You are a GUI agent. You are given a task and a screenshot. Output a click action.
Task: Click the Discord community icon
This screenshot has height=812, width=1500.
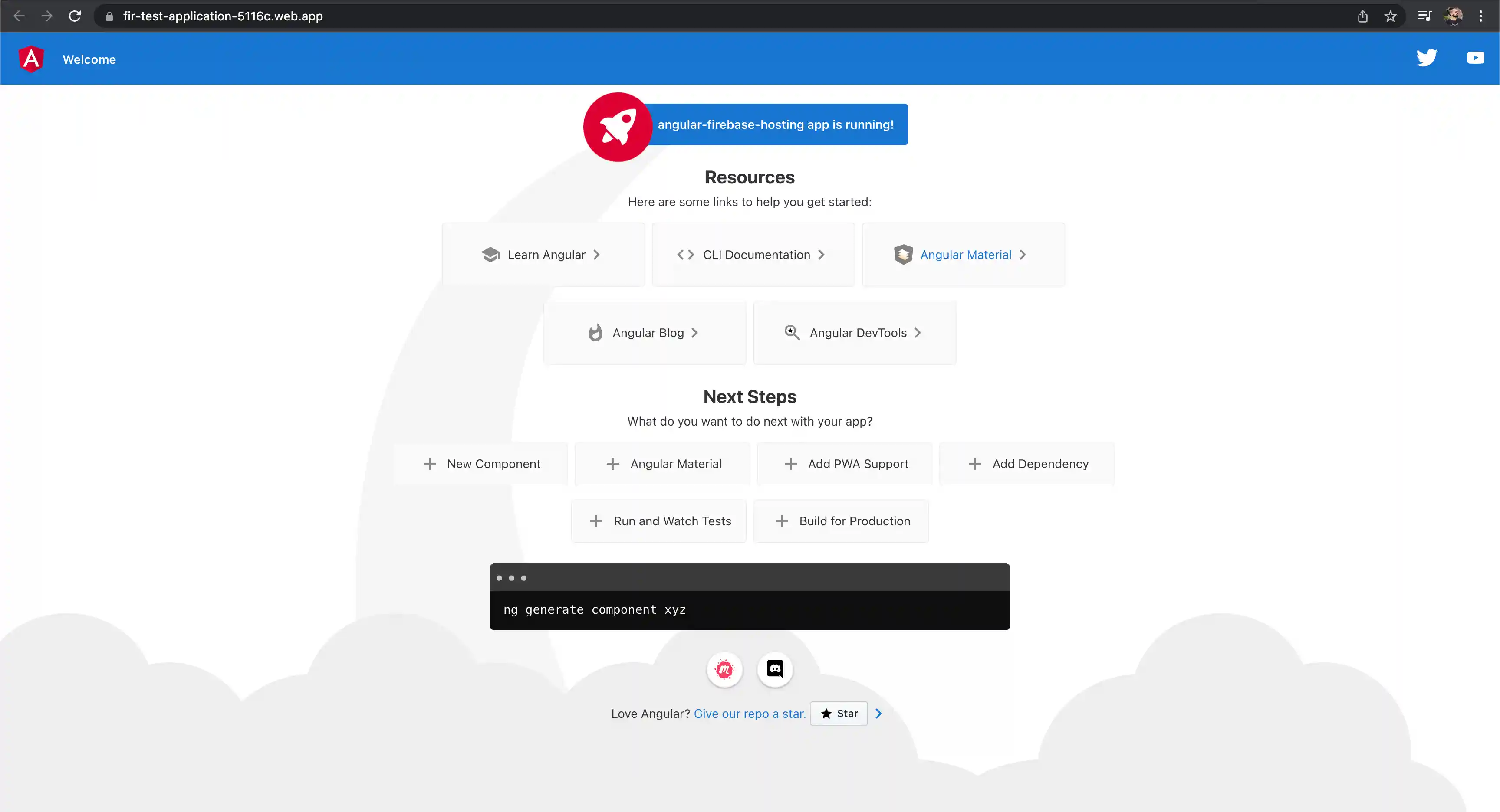coord(774,669)
